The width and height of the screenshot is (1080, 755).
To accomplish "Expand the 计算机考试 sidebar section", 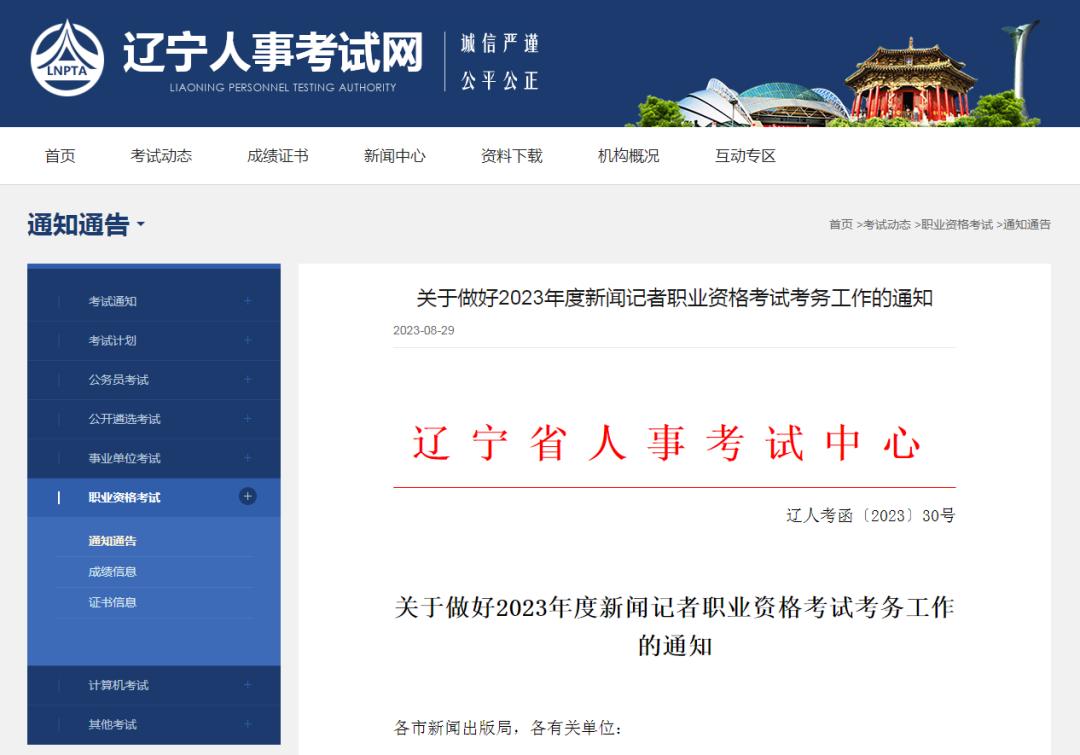I will (246, 685).
